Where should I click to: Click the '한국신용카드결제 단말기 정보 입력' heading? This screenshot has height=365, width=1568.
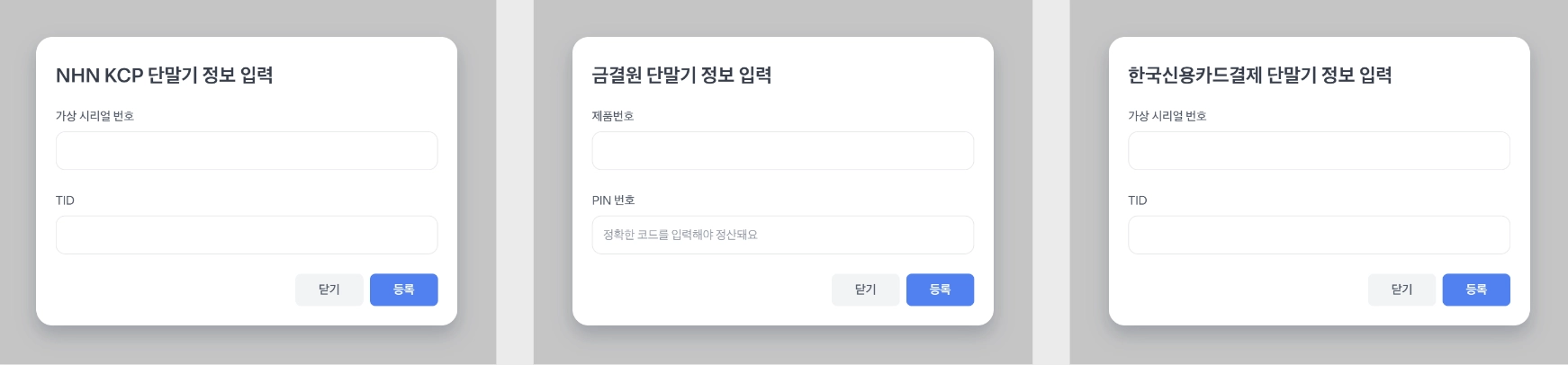click(x=1259, y=76)
